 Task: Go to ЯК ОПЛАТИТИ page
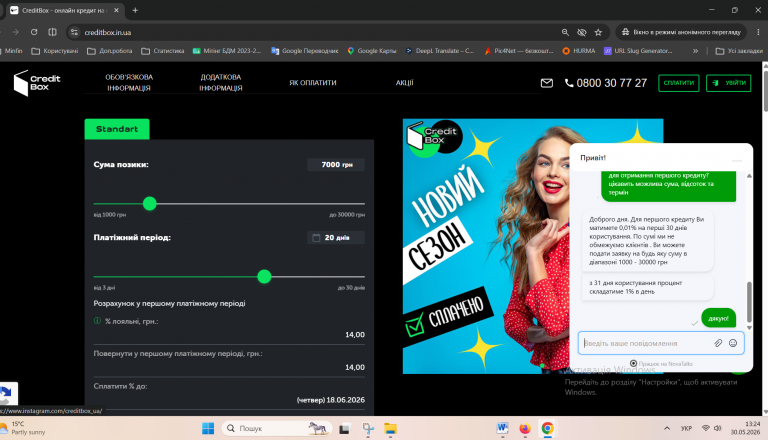312,83
